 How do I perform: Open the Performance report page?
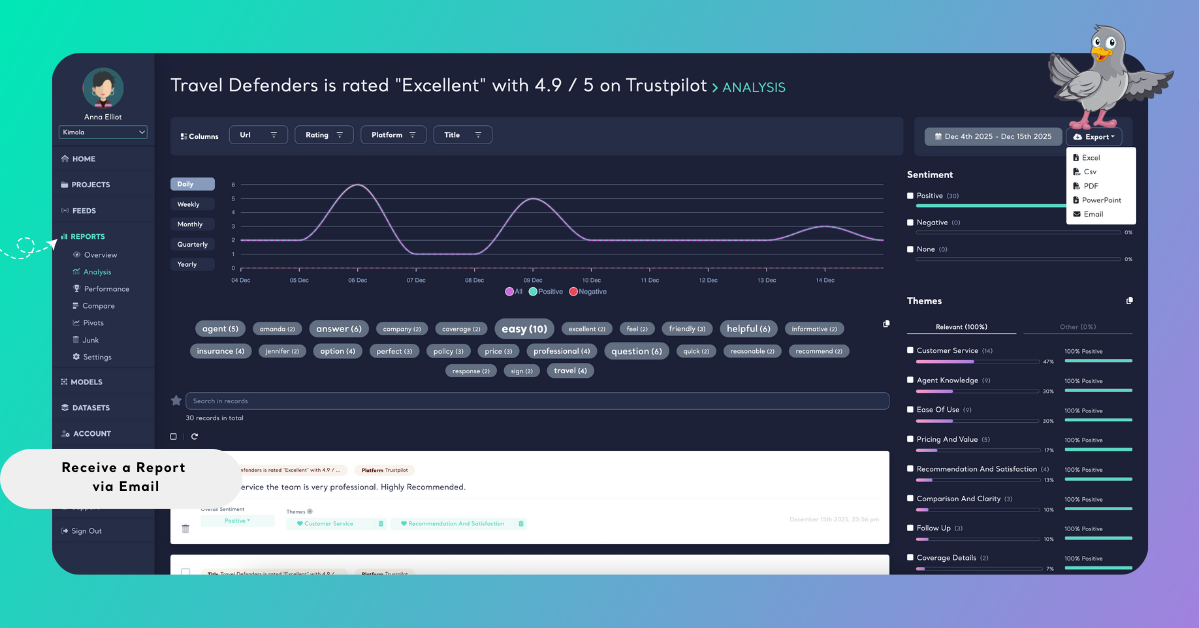coord(100,289)
